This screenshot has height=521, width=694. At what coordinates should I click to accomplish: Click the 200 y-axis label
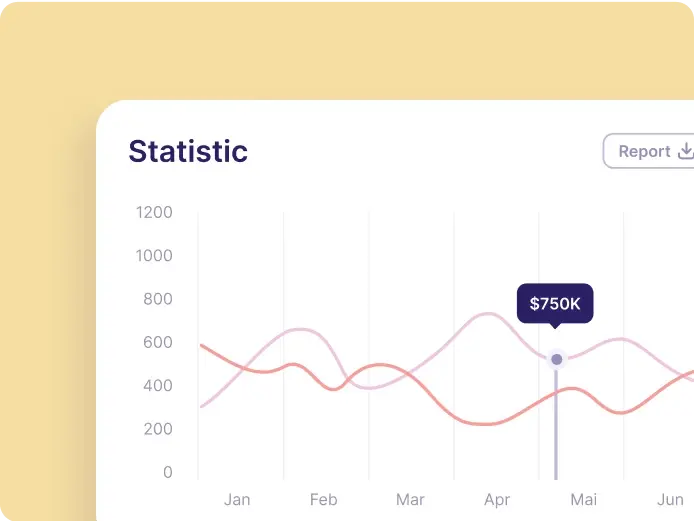point(158,429)
